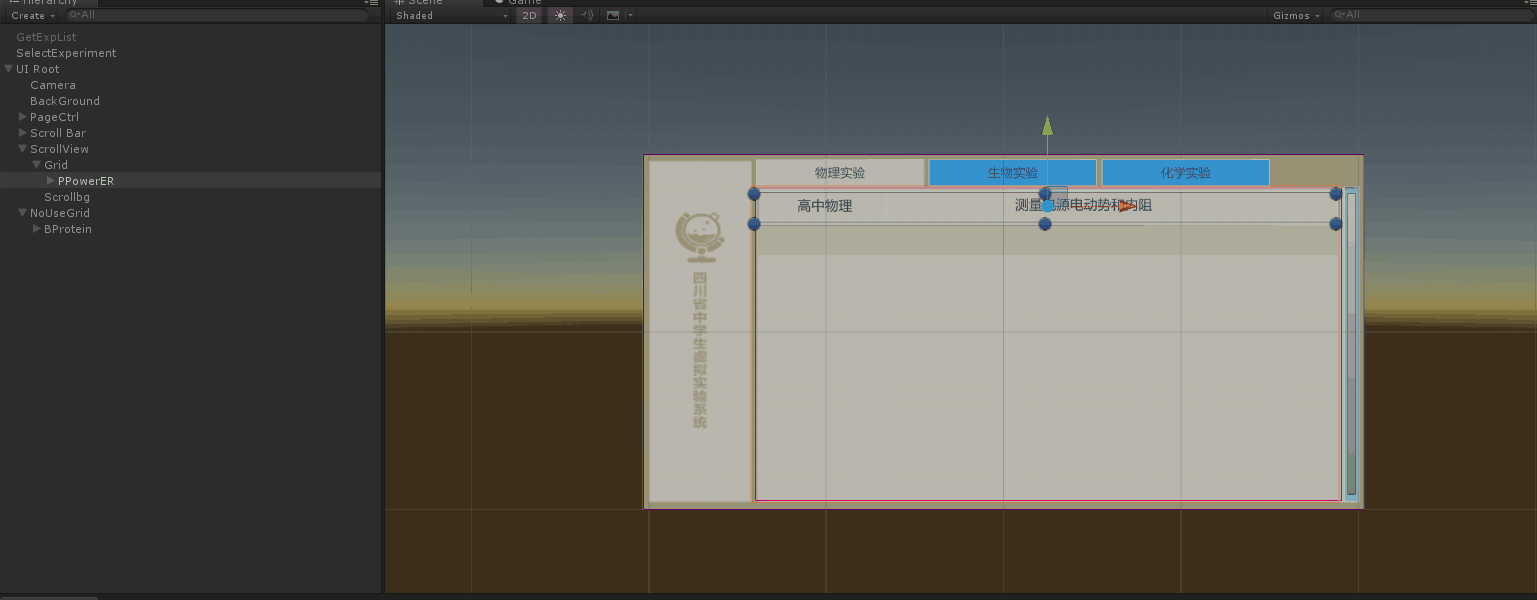Select the PageCtrl row label
1537x600 pixels.
tap(54, 117)
